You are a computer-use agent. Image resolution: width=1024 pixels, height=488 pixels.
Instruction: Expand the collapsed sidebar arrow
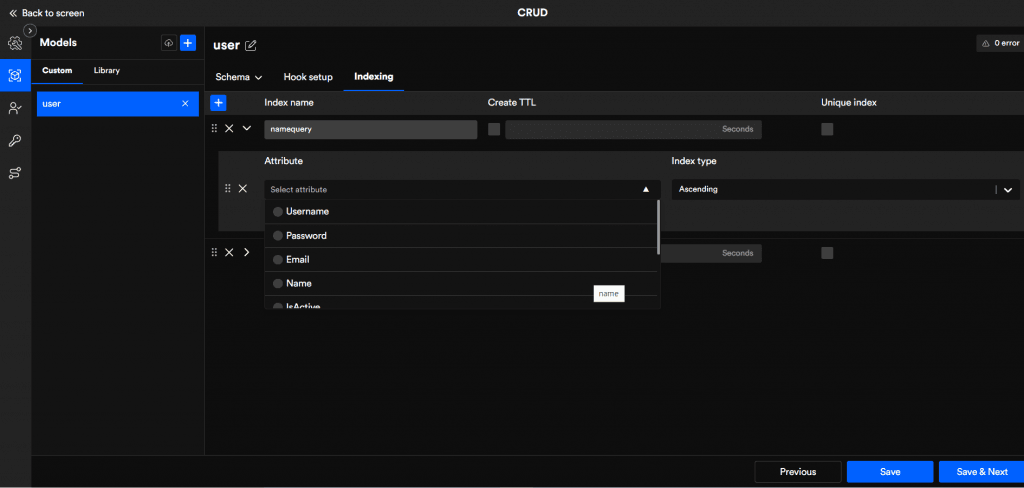pyautogui.click(x=29, y=31)
